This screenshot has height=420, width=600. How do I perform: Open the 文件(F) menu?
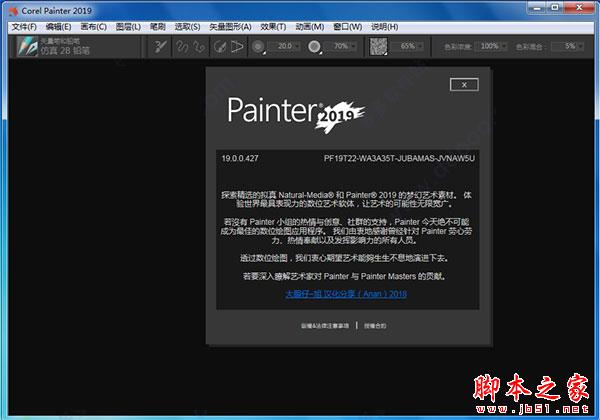24,27
